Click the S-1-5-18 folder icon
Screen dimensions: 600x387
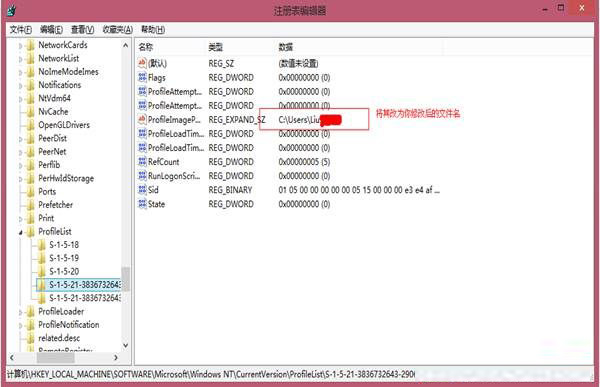click(41, 245)
